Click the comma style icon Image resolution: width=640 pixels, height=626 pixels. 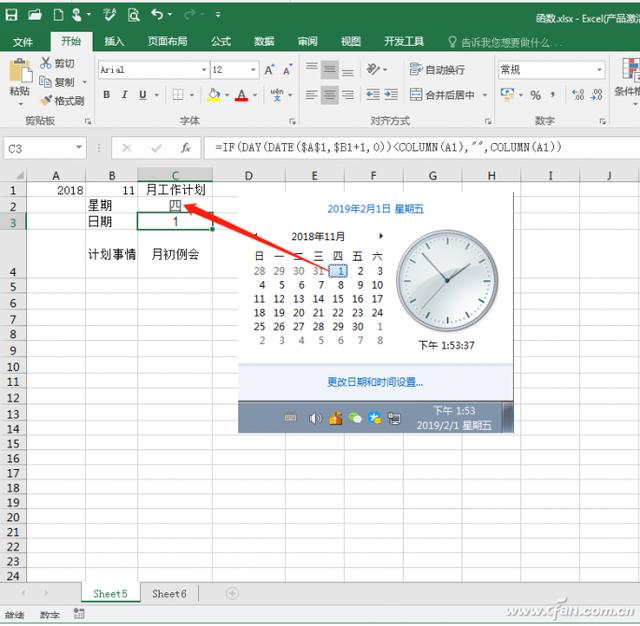(553, 95)
